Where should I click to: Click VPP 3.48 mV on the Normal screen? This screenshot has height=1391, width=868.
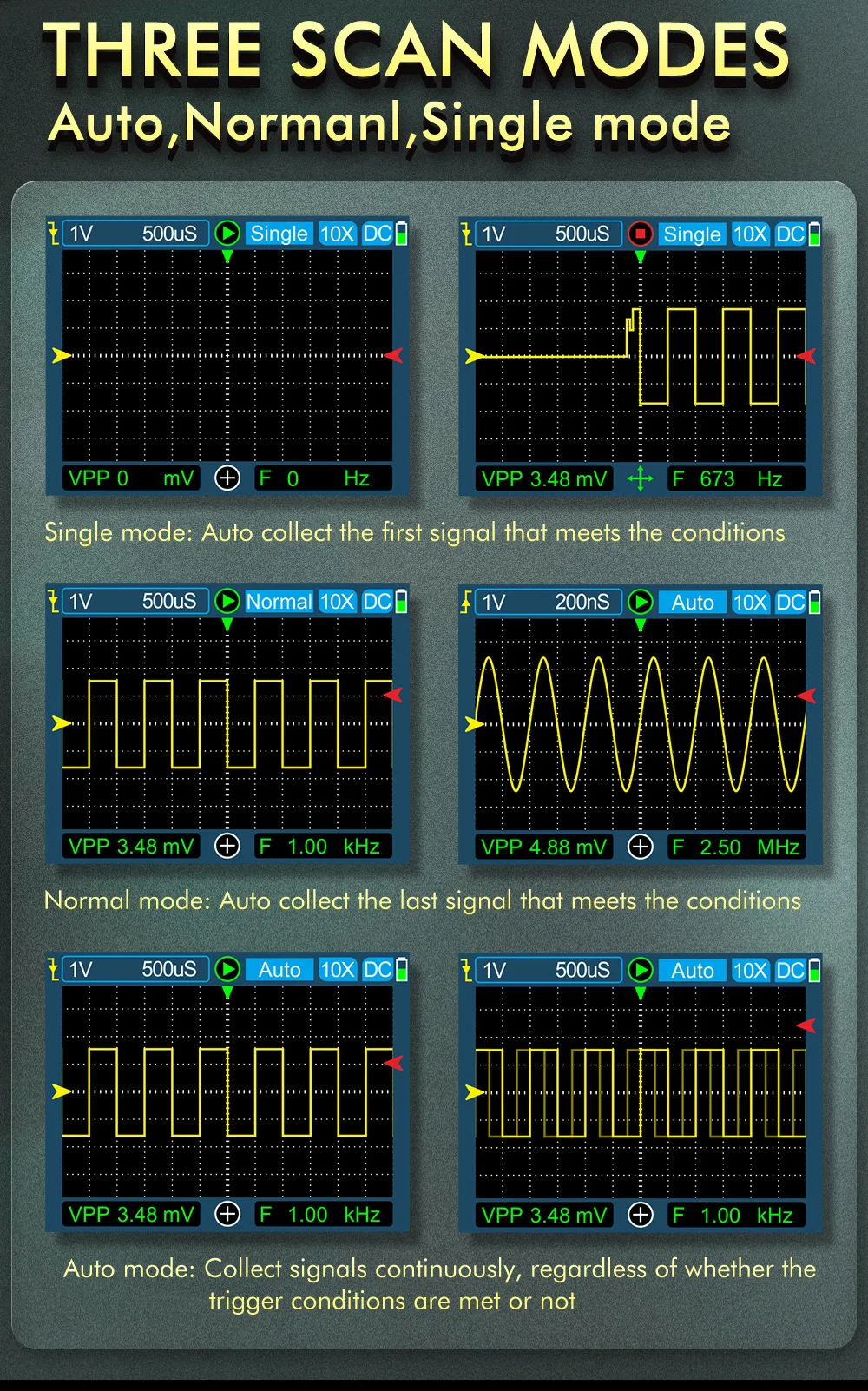(131, 846)
